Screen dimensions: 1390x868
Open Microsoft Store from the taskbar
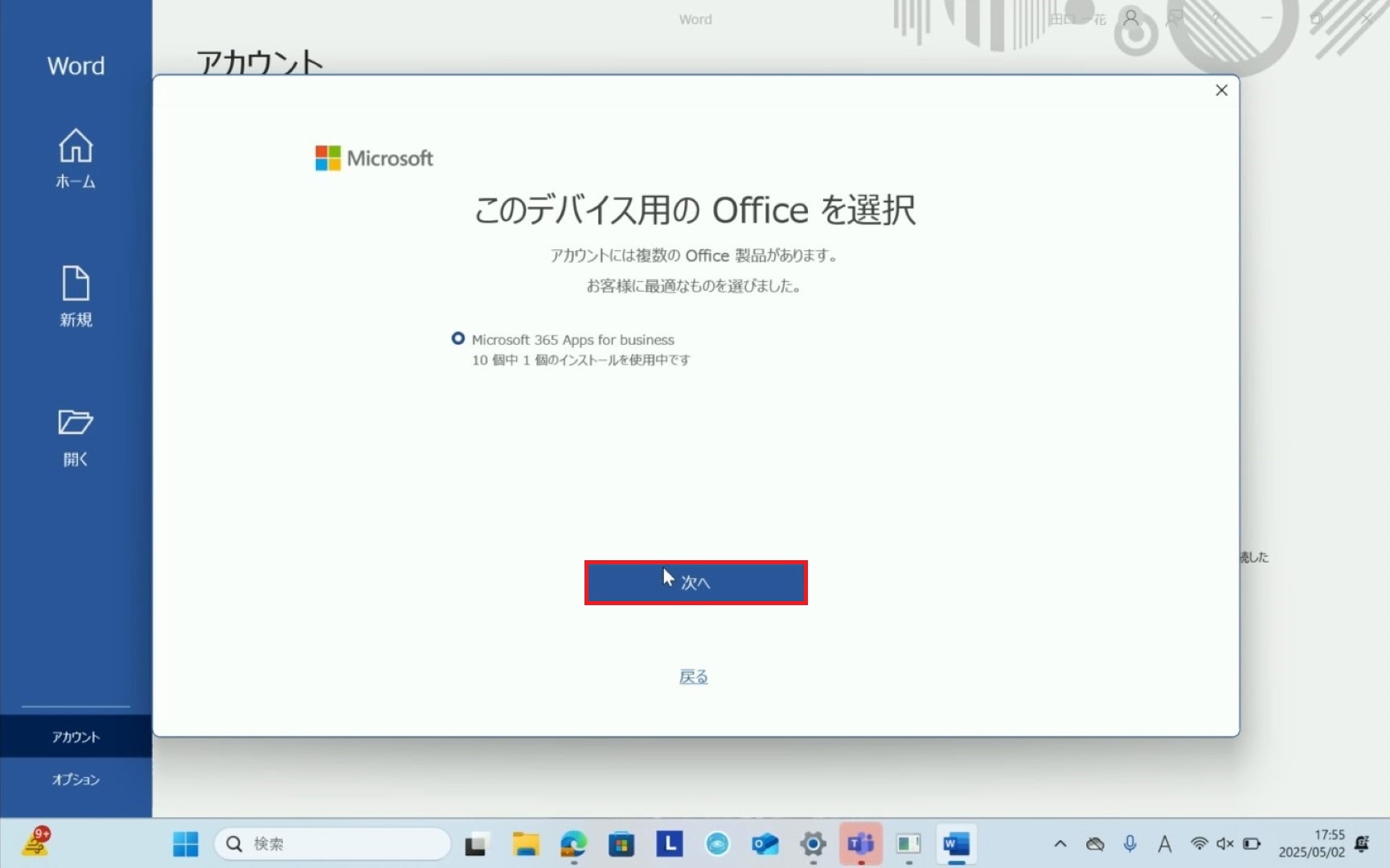[621, 845]
